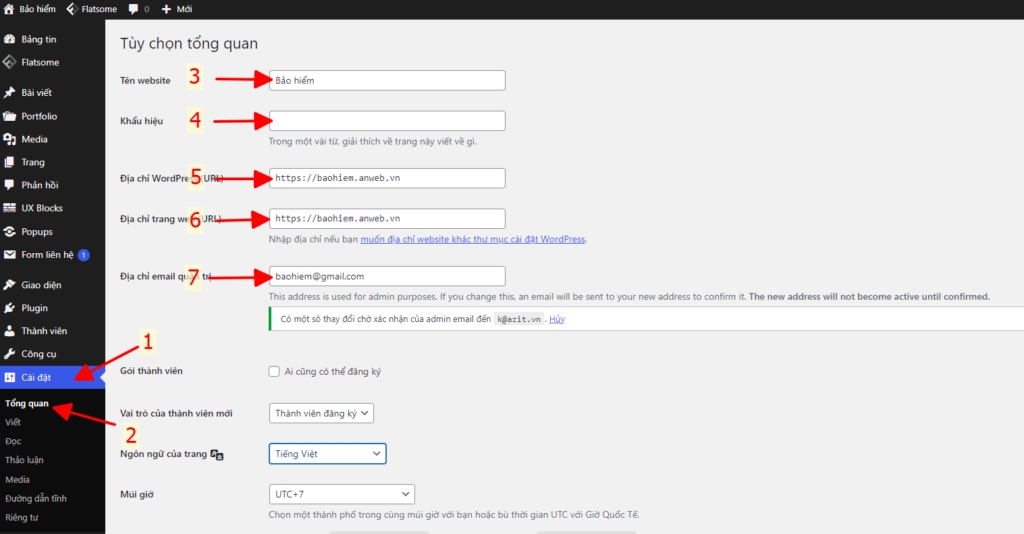Open Media library icon in sidebar

9,139
